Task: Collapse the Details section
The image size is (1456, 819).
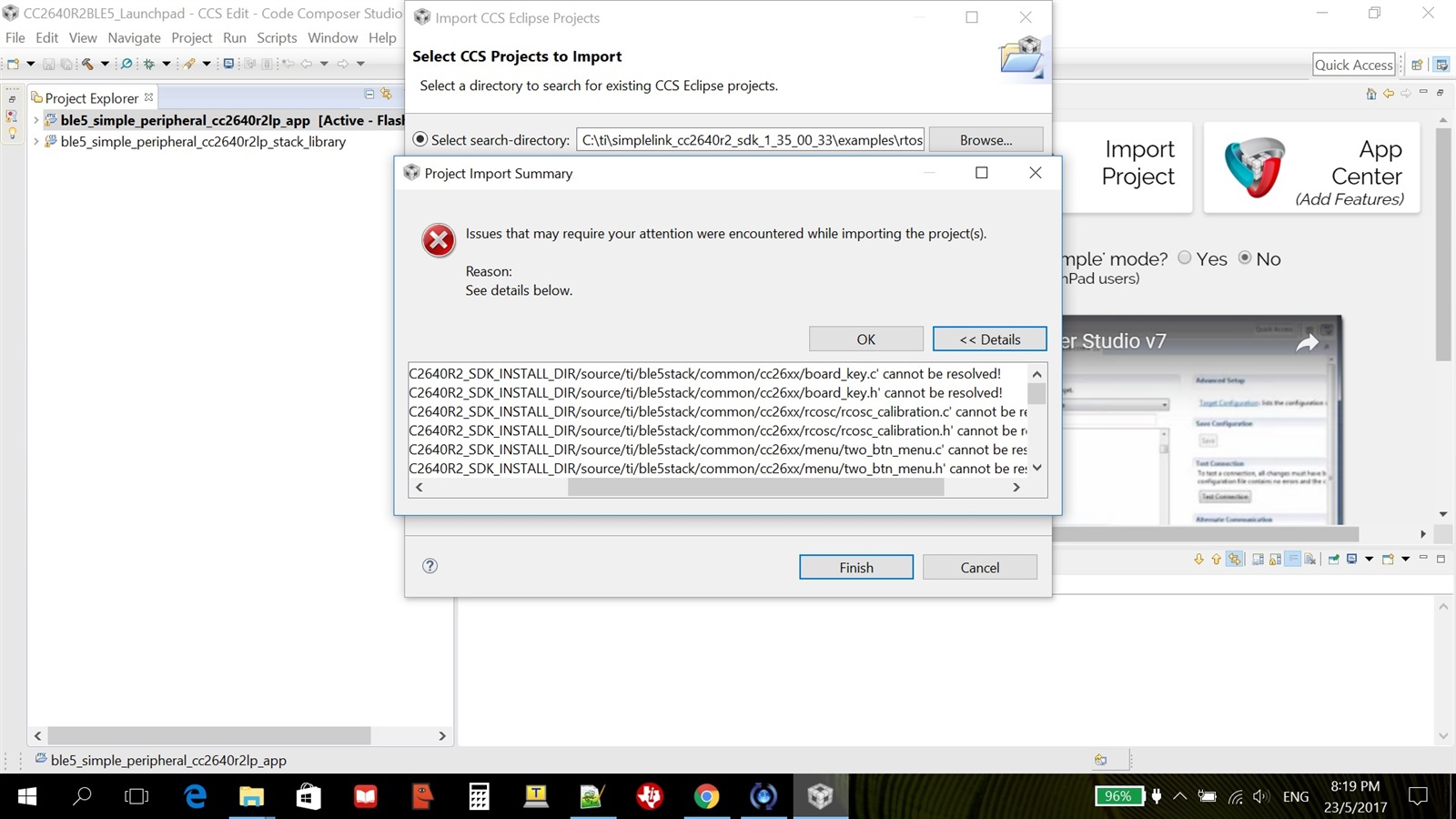Action: 989,339
